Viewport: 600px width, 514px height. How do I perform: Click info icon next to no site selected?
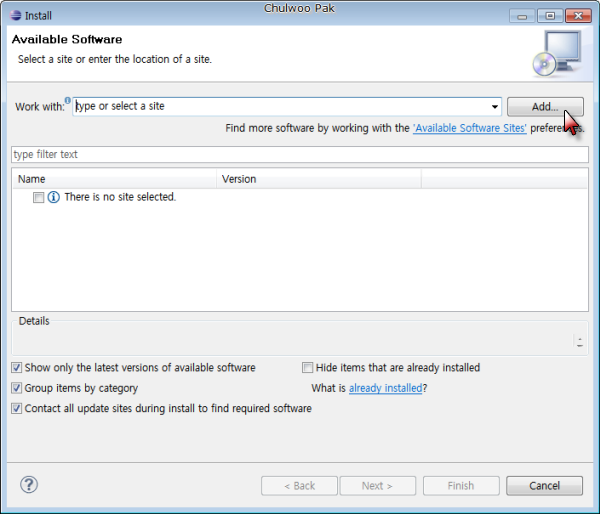(x=54, y=197)
